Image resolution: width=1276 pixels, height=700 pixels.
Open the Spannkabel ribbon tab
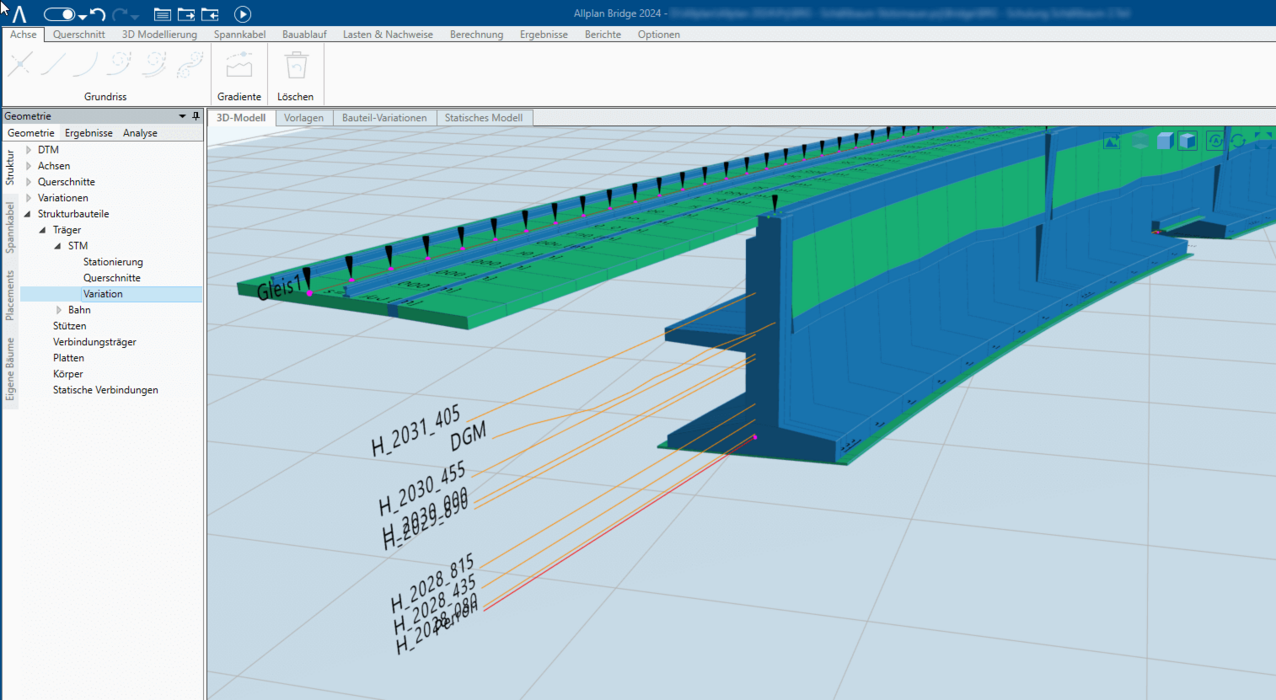pyautogui.click(x=239, y=34)
